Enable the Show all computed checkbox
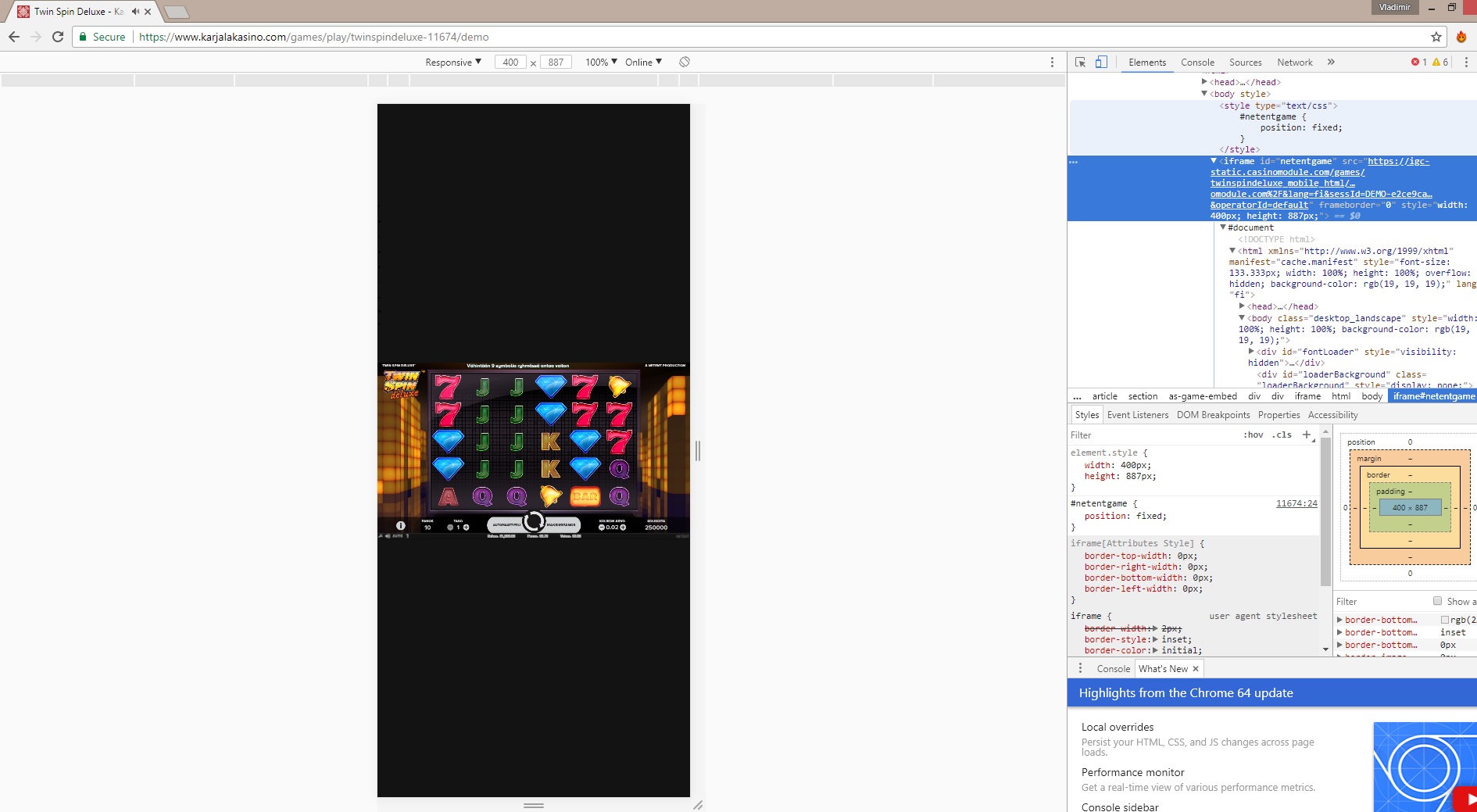1477x812 pixels. point(1437,601)
